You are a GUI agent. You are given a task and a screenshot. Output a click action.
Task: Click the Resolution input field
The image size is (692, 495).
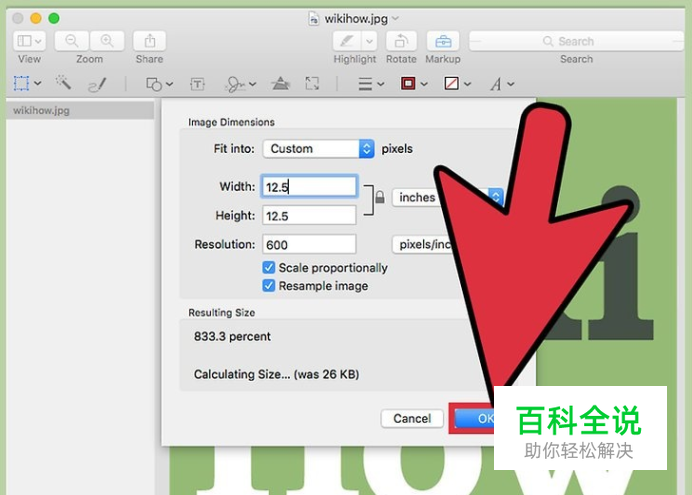309,244
